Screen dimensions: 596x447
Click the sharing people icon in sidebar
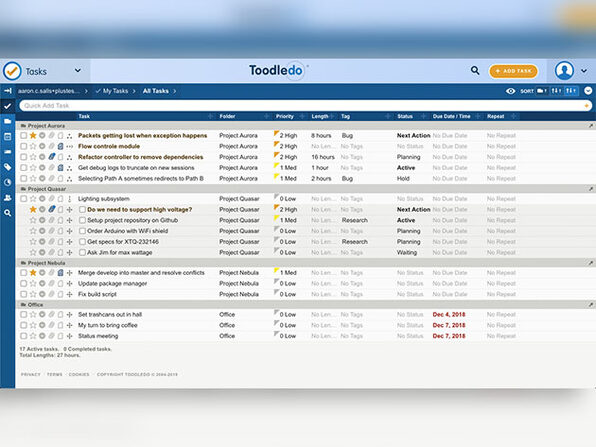[x=8, y=198]
